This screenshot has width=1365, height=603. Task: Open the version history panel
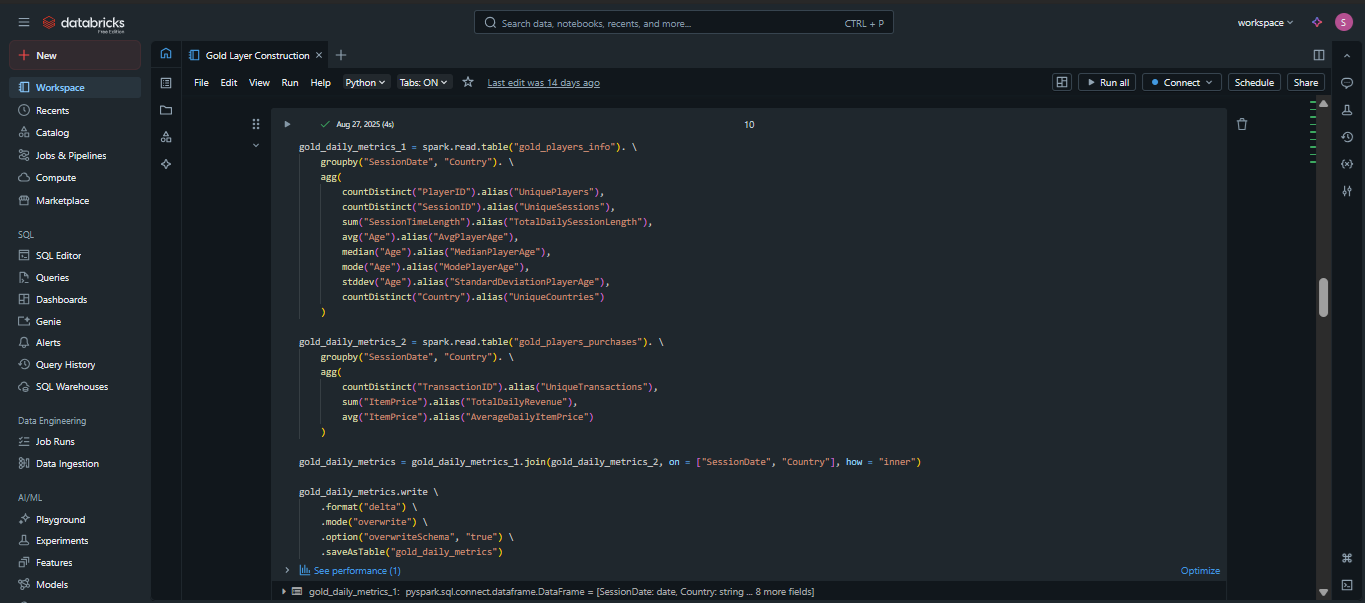tap(1347, 137)
